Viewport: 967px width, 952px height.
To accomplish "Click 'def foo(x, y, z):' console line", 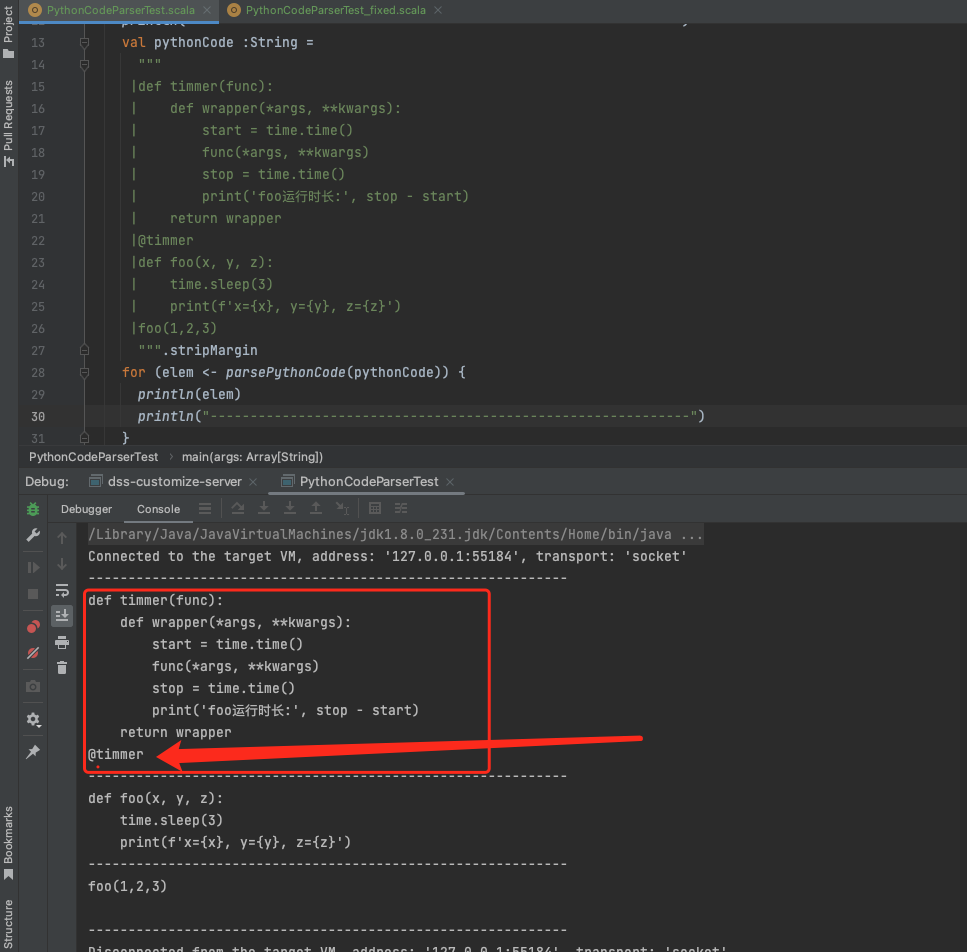I will tap(155, 798).
